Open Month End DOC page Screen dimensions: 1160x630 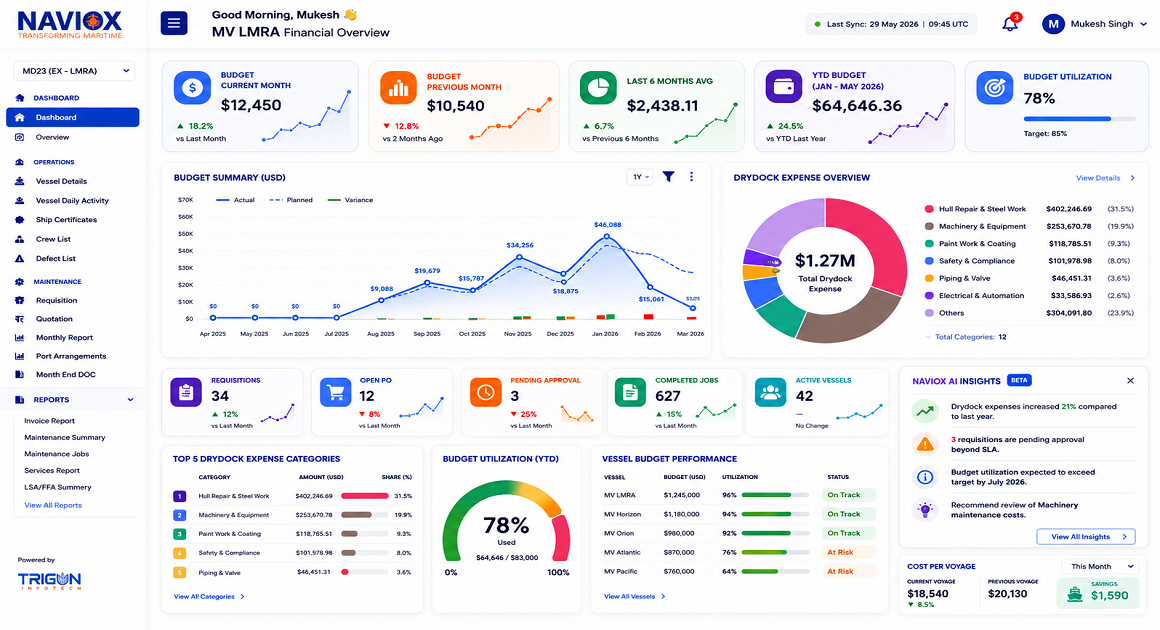[x=65, y=375]
